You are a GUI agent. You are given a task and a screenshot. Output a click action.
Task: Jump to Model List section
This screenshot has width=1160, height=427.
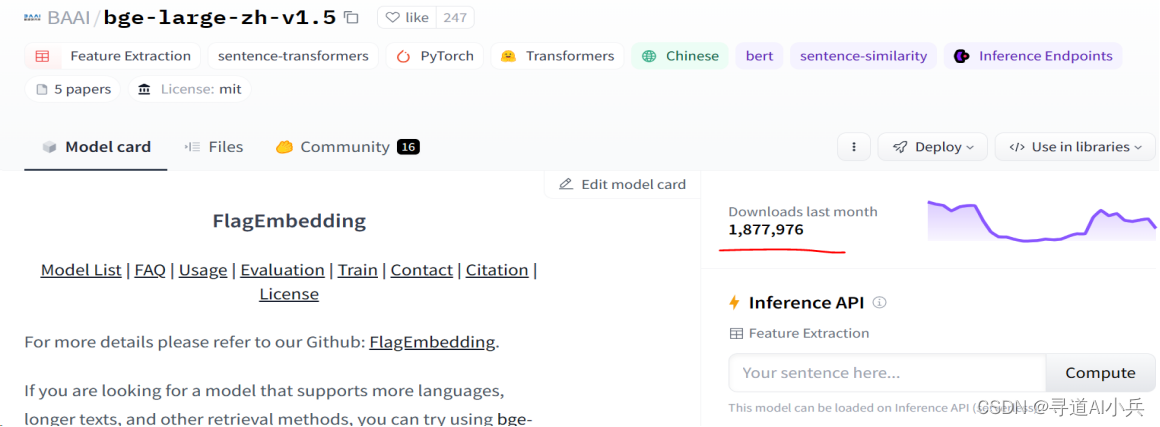tap(81, 270)
